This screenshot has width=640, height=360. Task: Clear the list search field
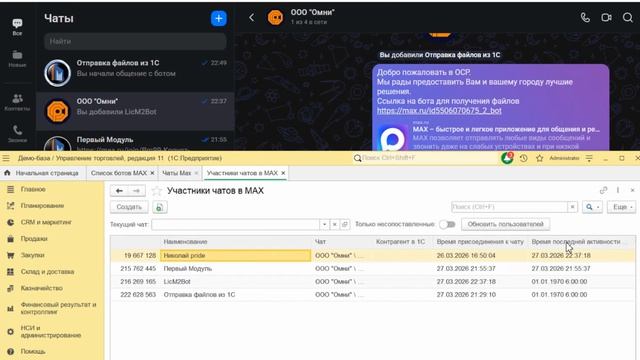tap(572, 207)
